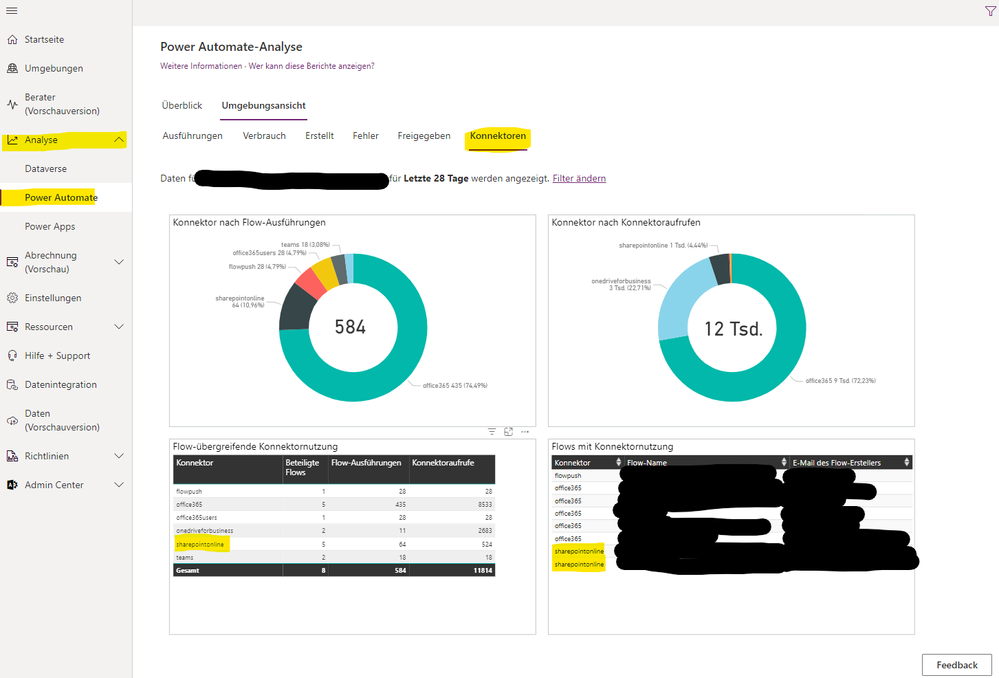Viewport: 999px width, 678px height.
Task: Select Power Automate in sidebar
Action: click(x=61, y=198)
